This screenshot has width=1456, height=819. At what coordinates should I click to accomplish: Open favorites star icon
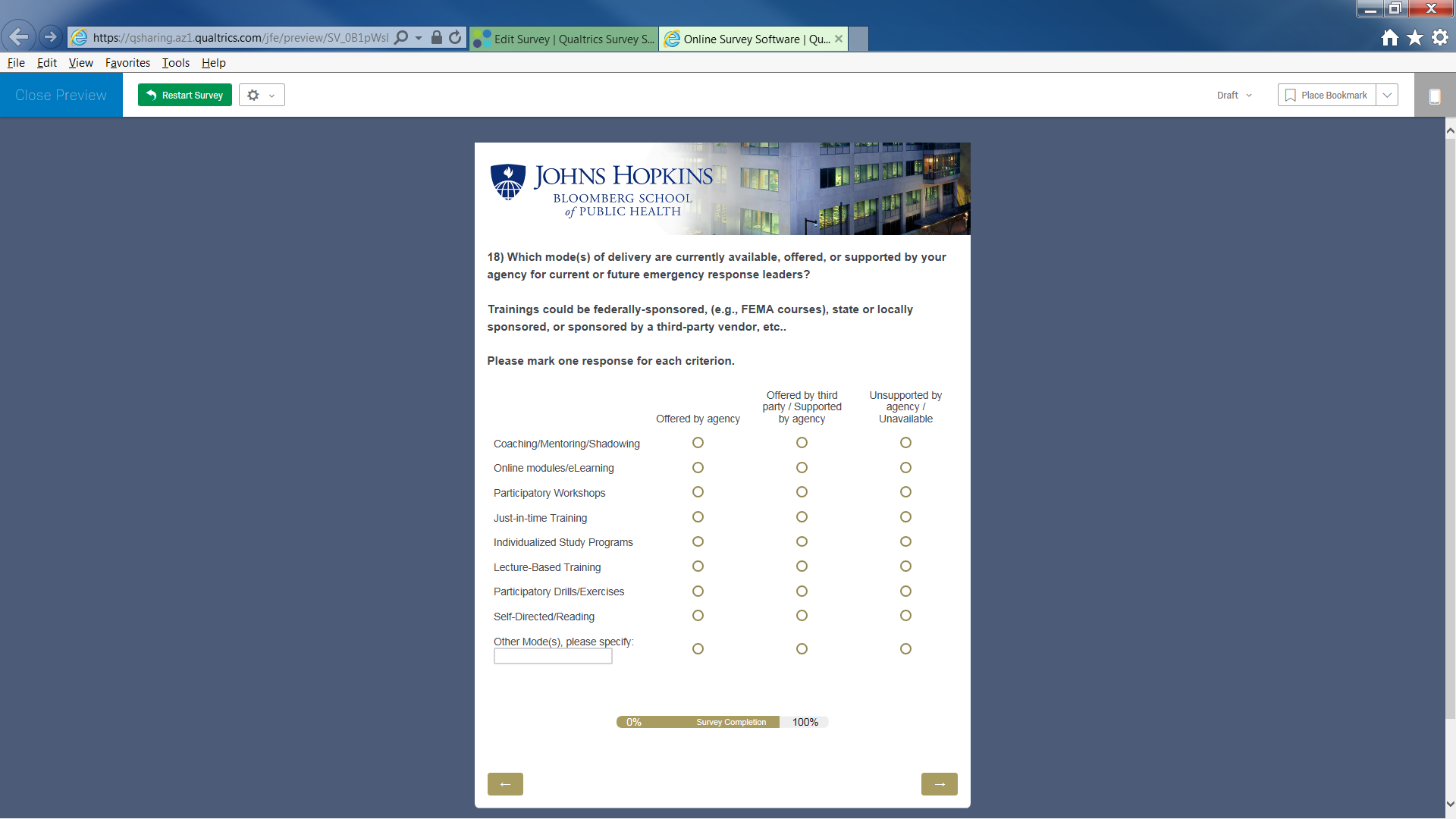[1415, 38]
